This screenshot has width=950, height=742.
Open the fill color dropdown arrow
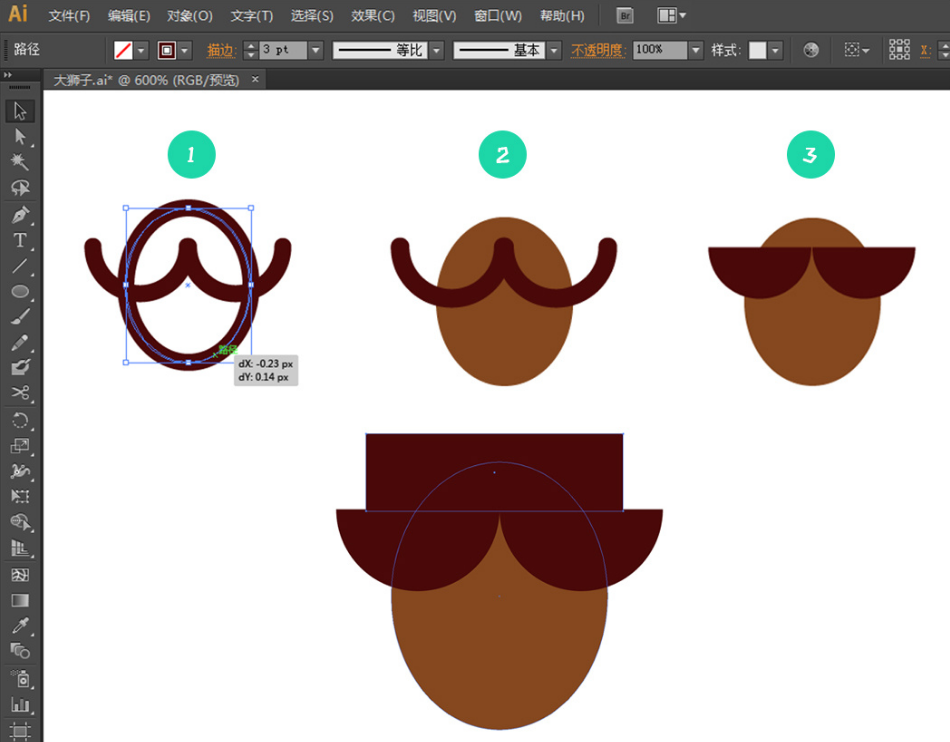[141, 50]
